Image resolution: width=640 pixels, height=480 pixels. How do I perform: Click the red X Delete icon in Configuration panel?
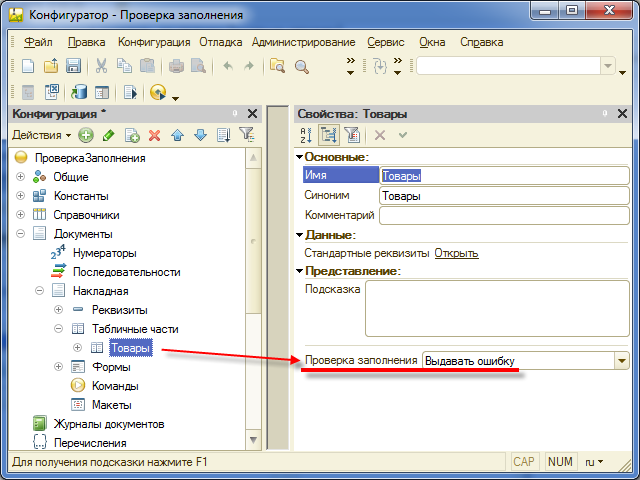154,135
